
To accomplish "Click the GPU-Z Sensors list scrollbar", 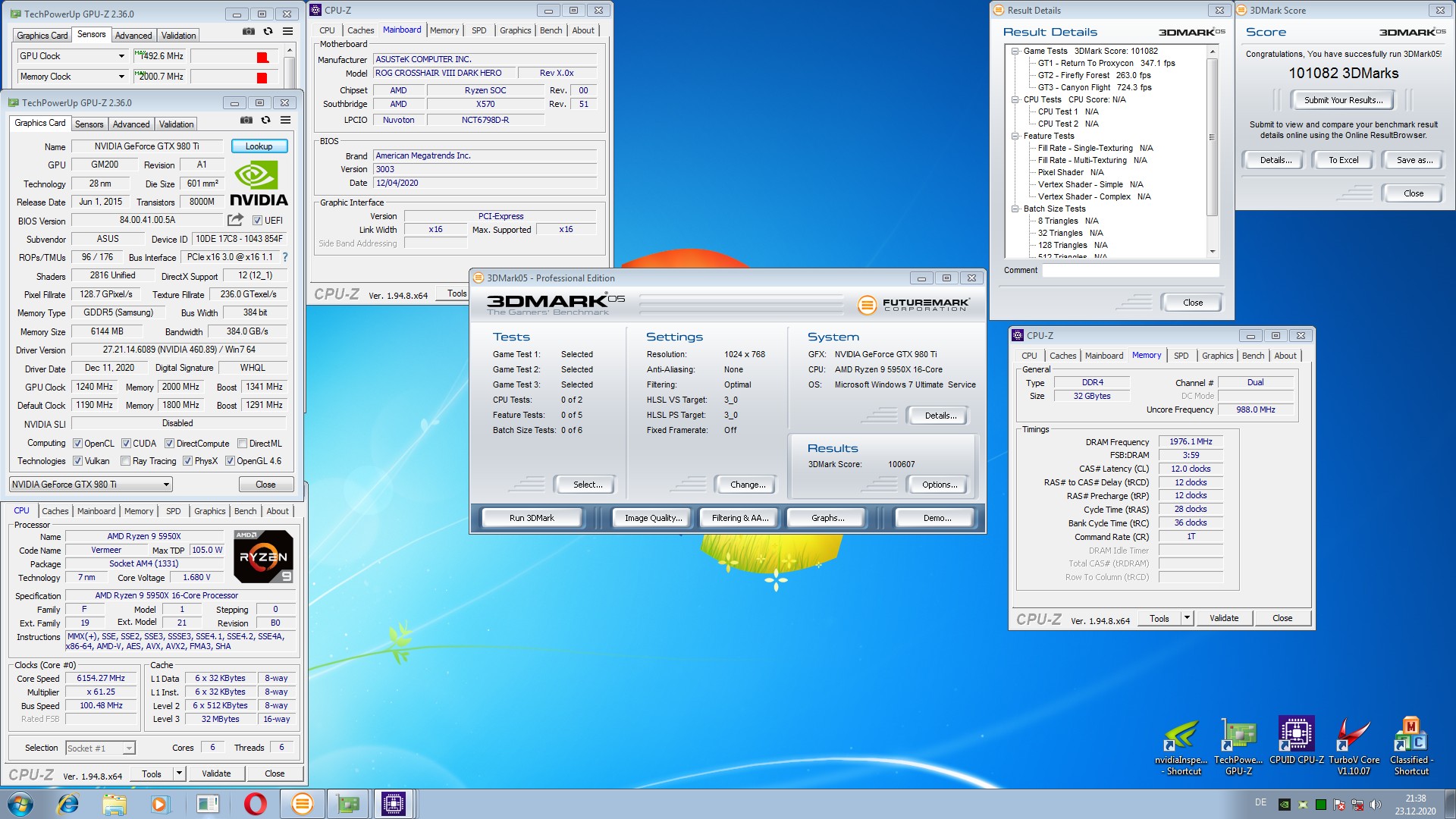I will click(x=289, y=67).
